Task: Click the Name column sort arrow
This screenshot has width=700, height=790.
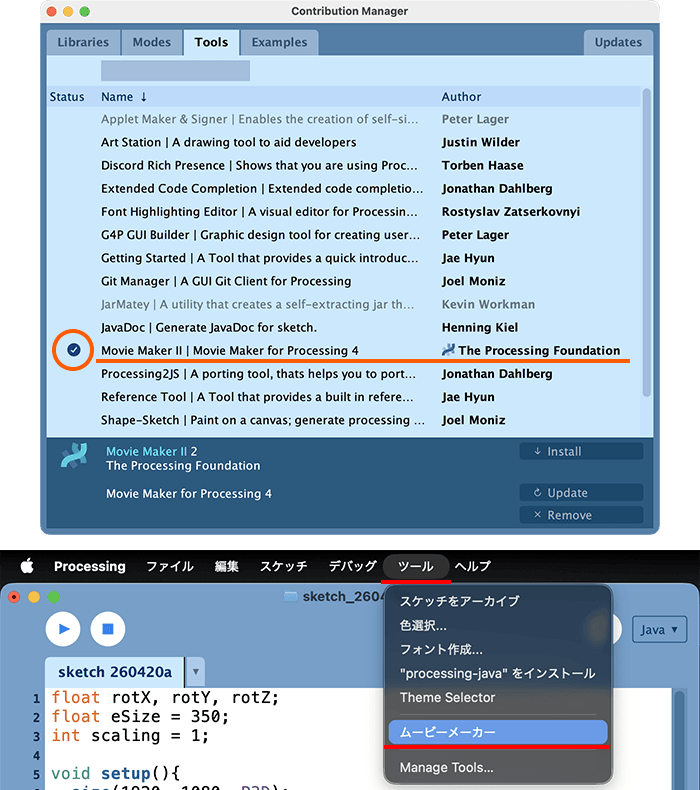Action: tap(144, 97)
